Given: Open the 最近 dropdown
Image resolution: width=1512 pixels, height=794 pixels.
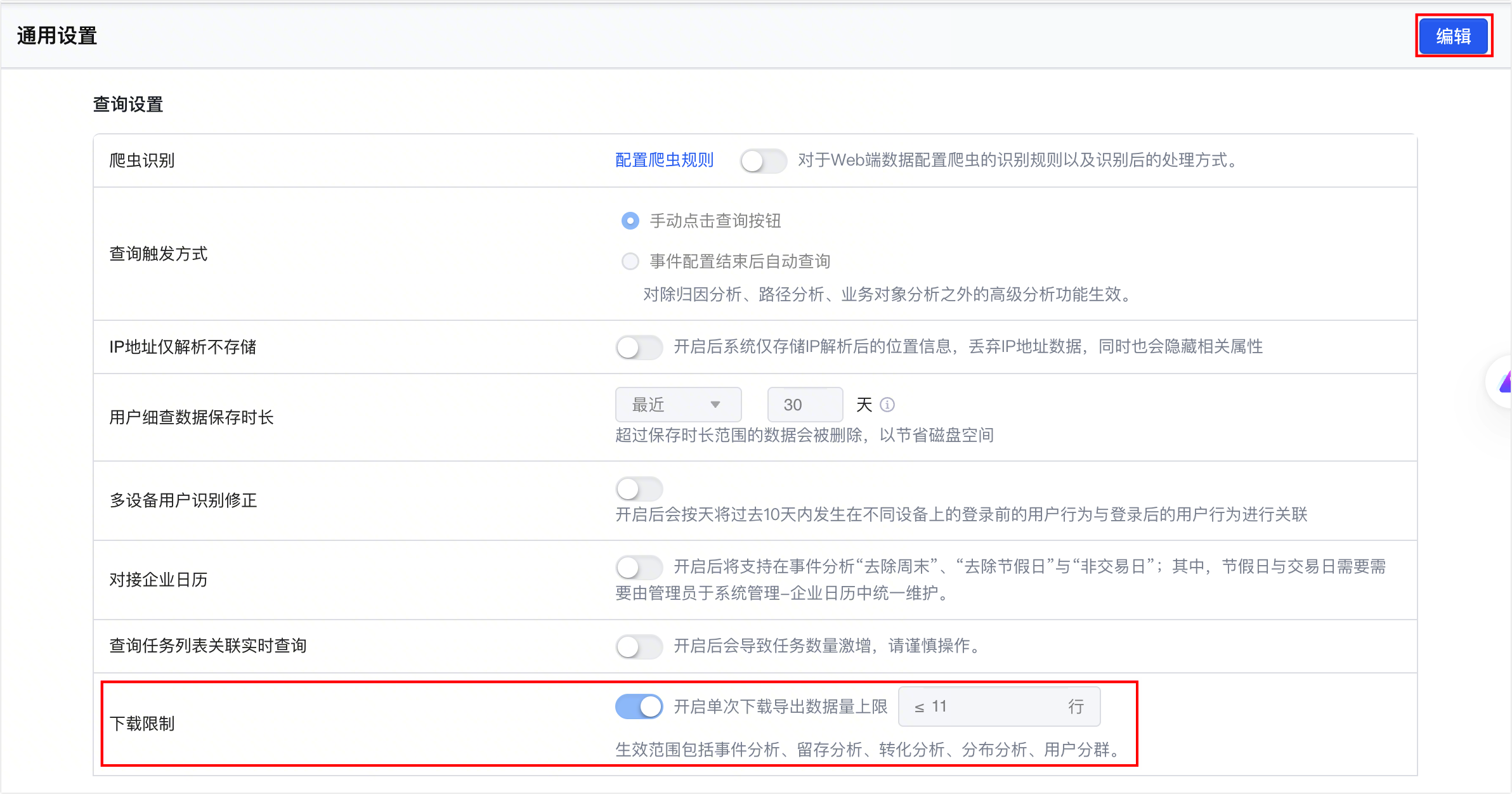Looking at the screenshot, I should pyautogui.click(x=678, y=405).
